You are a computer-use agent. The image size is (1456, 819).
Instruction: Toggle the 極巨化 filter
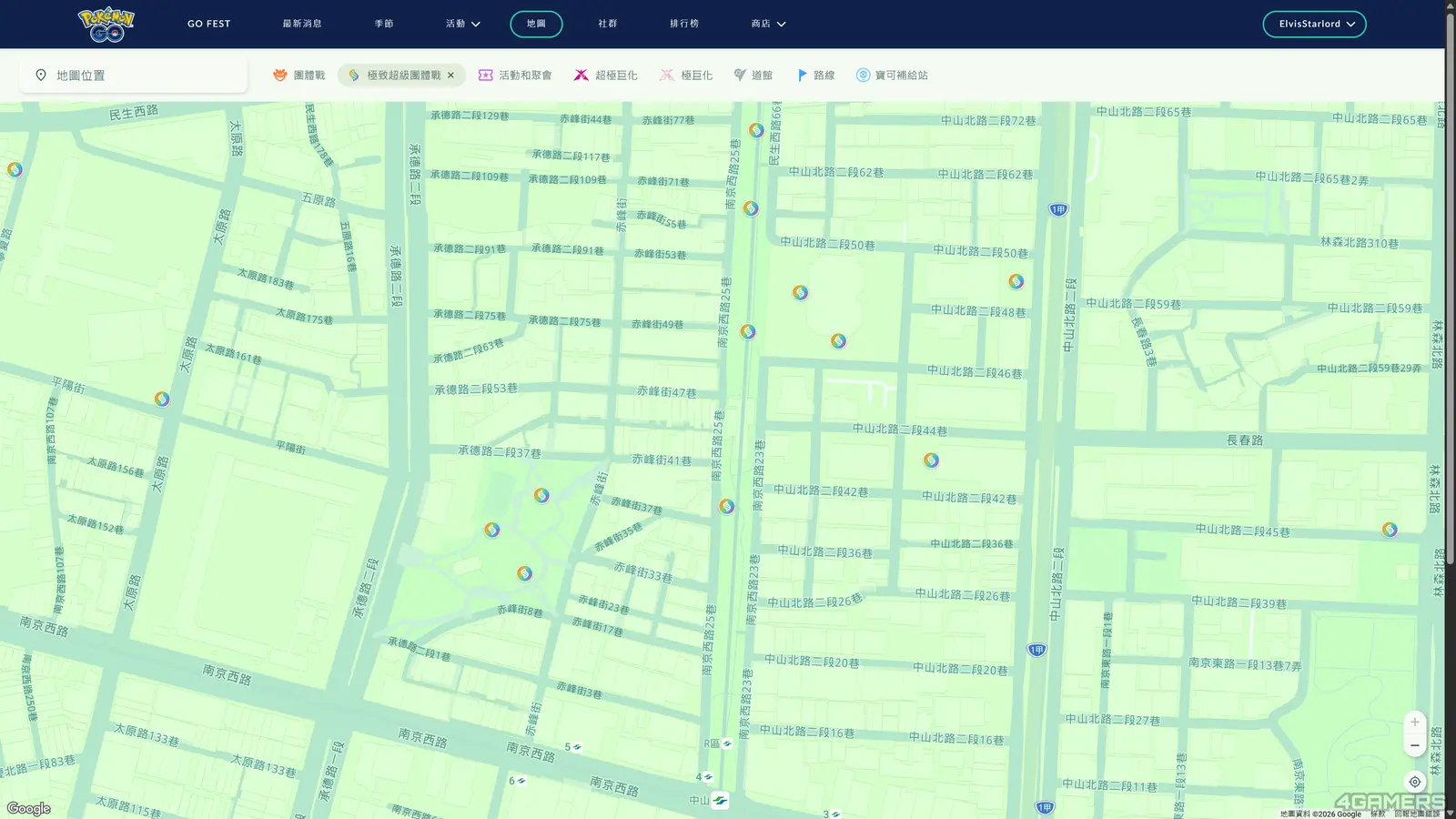[x=686, y=76]
